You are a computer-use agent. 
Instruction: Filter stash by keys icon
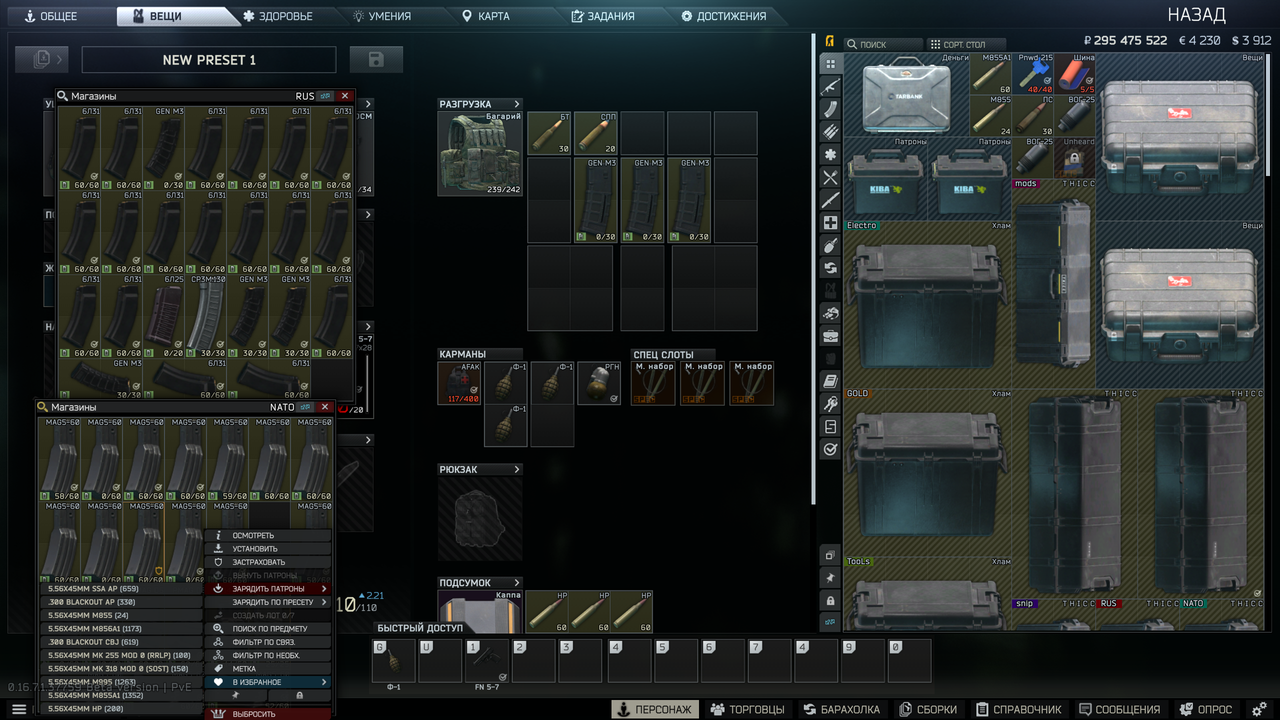[830, 404]
